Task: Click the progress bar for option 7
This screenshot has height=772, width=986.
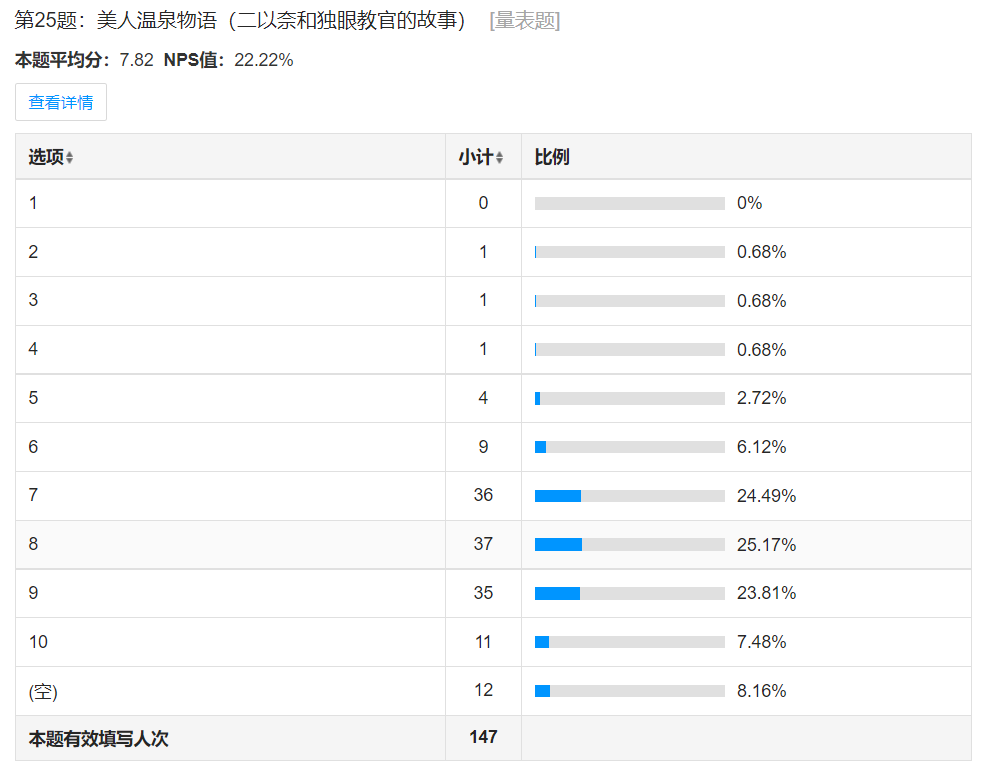Action: tap(629, 496)
